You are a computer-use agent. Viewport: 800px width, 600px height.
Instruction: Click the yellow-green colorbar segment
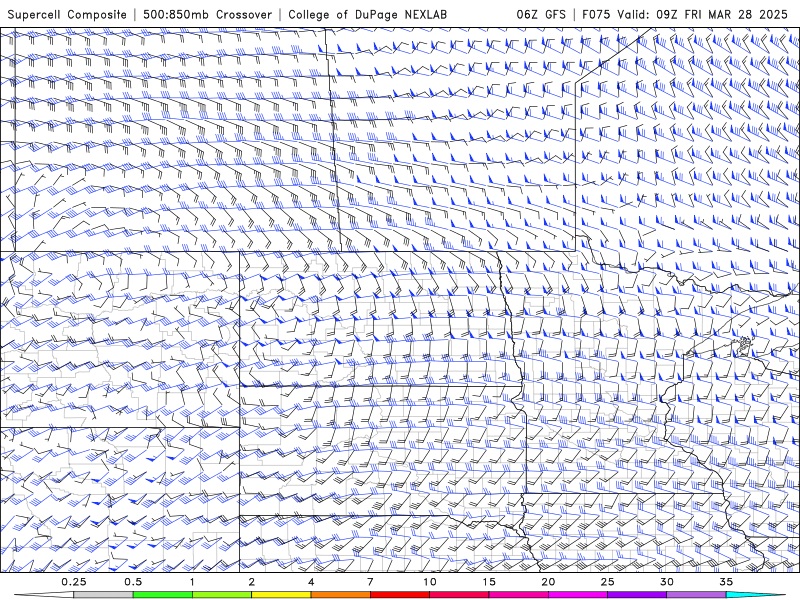tap(222, 595)
